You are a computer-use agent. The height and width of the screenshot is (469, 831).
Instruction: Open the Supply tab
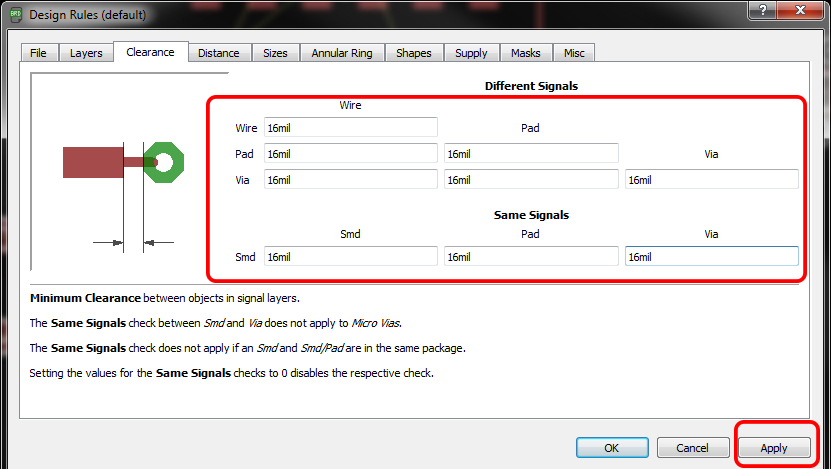point(471,53)
